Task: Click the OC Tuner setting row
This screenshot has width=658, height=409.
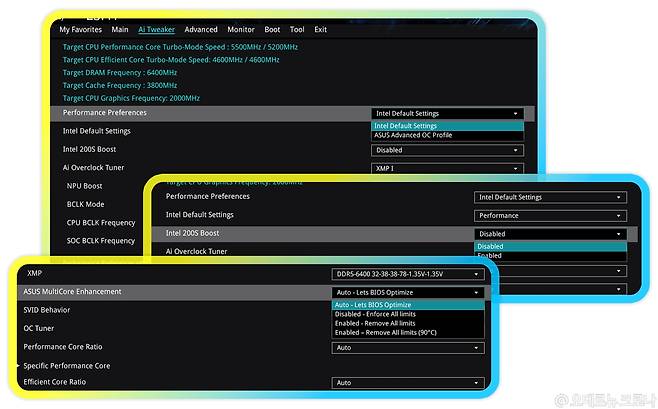Action: [x=40, y=328]
